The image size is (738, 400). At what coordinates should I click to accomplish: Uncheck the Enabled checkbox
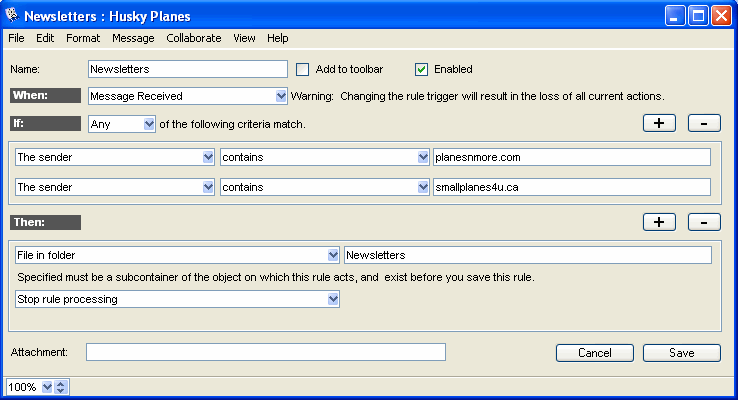click(421, 69)
